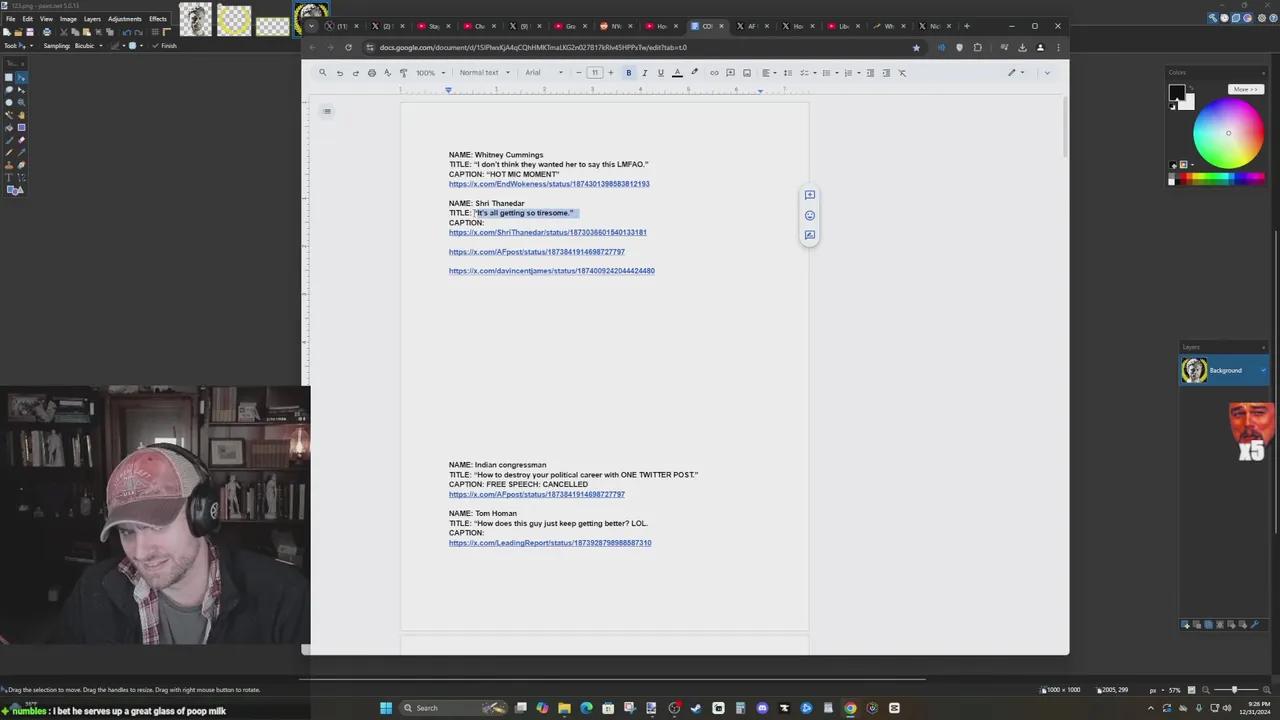Show document outline in Docs
1280x720 pixels.
click(327, 111)
